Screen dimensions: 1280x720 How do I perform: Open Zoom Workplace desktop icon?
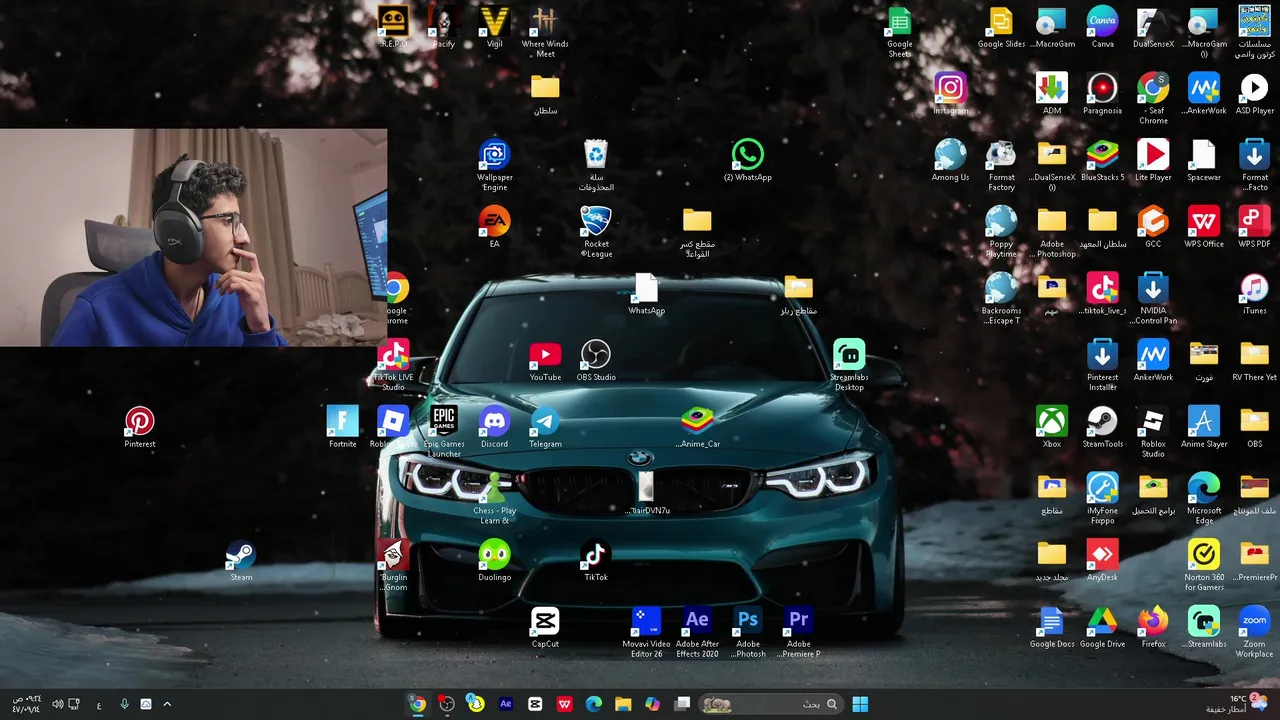coord(1254,632)
